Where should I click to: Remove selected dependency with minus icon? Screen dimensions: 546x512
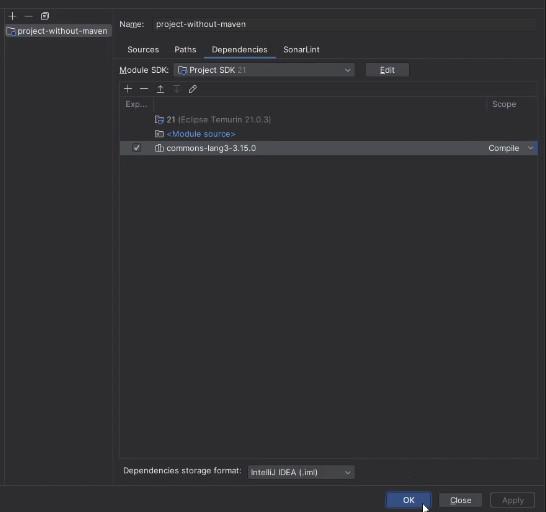(x=144, y=89)
